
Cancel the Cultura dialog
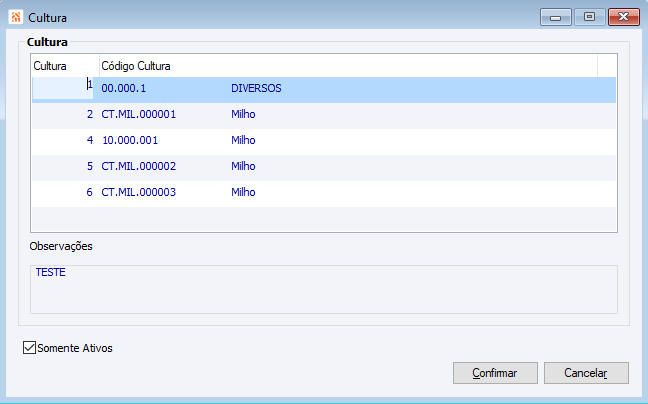coord(586,373)
